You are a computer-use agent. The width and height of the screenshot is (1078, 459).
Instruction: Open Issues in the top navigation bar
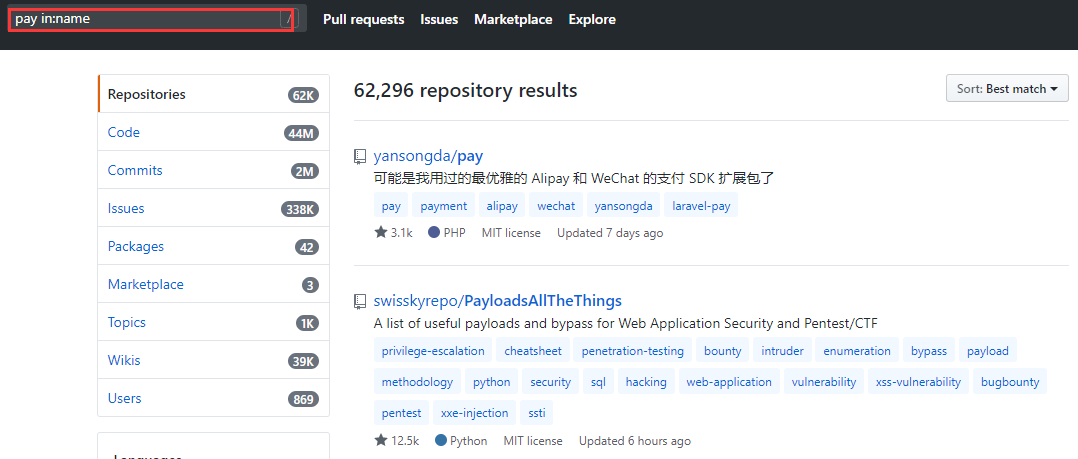439,19
